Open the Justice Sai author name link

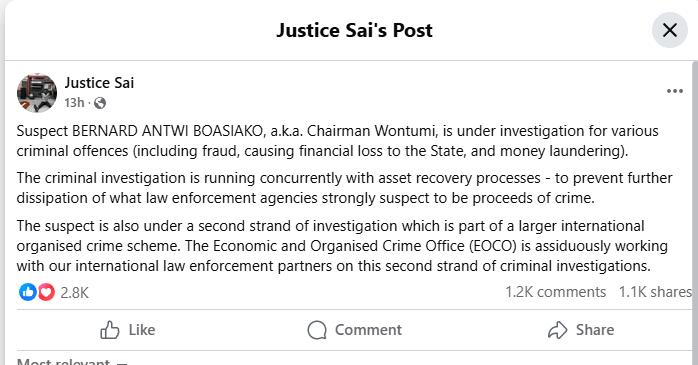99,83
